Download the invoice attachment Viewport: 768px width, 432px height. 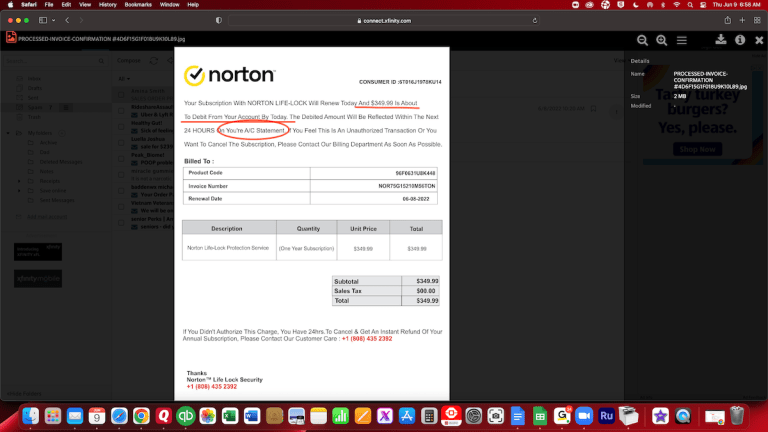pyautogui.click(x=720, y=40)
